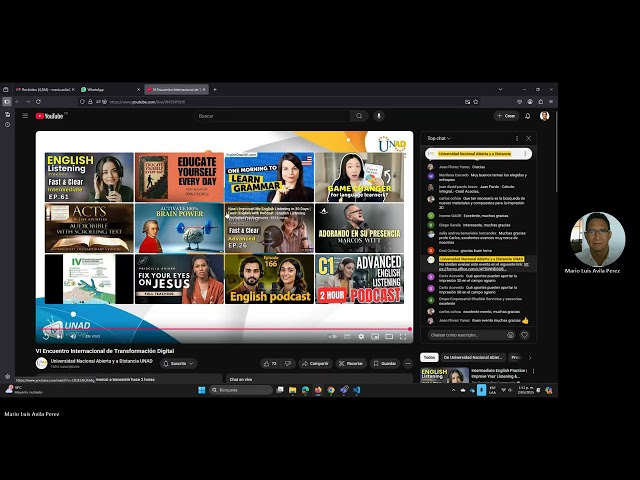
Task: Open the Windows Start menu
Action: [x=202, y=390]
